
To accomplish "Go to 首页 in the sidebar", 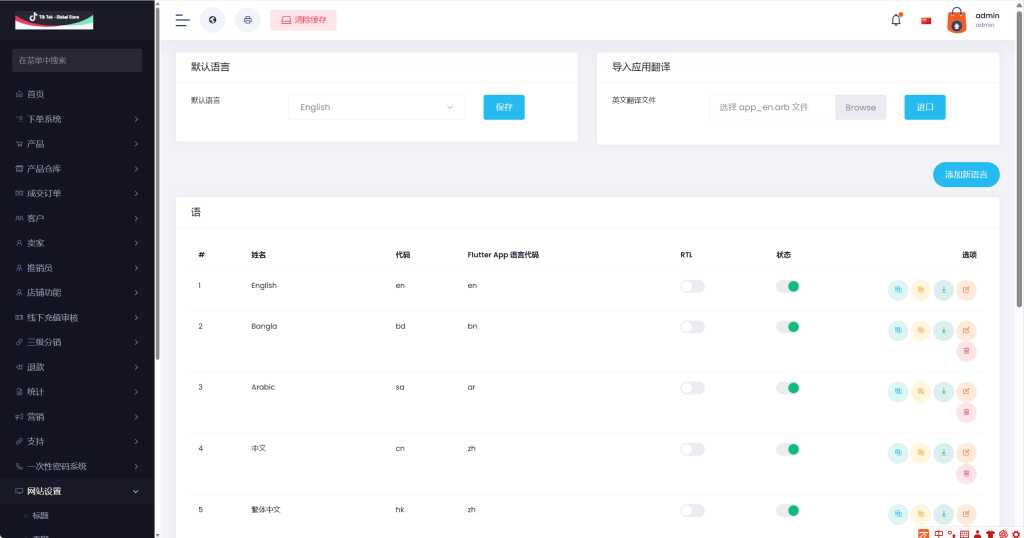I will [36, 94].
